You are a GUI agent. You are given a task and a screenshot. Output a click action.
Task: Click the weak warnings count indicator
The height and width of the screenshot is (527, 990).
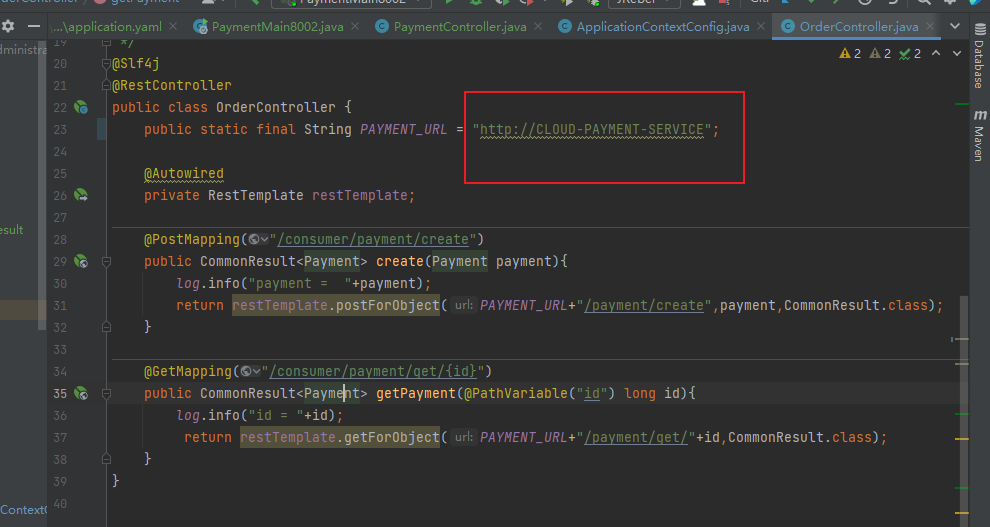pyautogui.click(x=880, y=54)
